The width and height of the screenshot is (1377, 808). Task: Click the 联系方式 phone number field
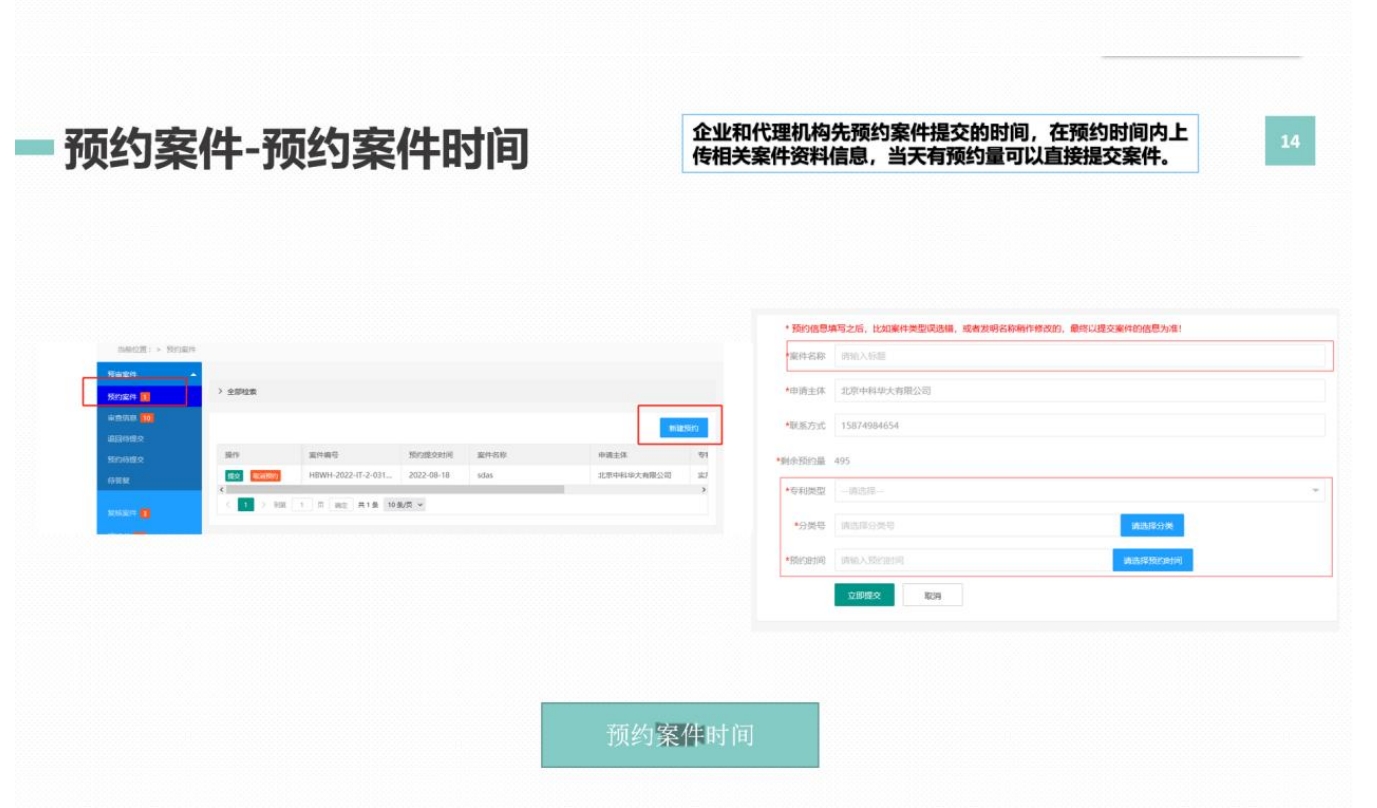[x=1079, y=425]
